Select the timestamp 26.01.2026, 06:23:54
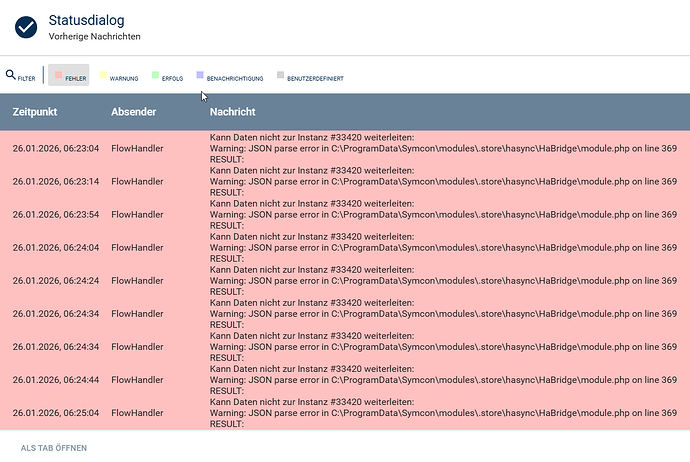Screen dimensions: 690x462 tap(56, 215)
